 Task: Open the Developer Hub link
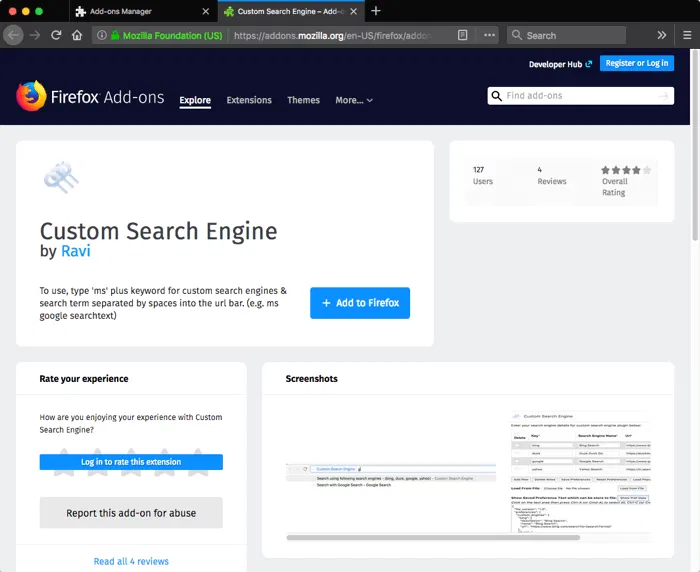(x=560, y=64)
